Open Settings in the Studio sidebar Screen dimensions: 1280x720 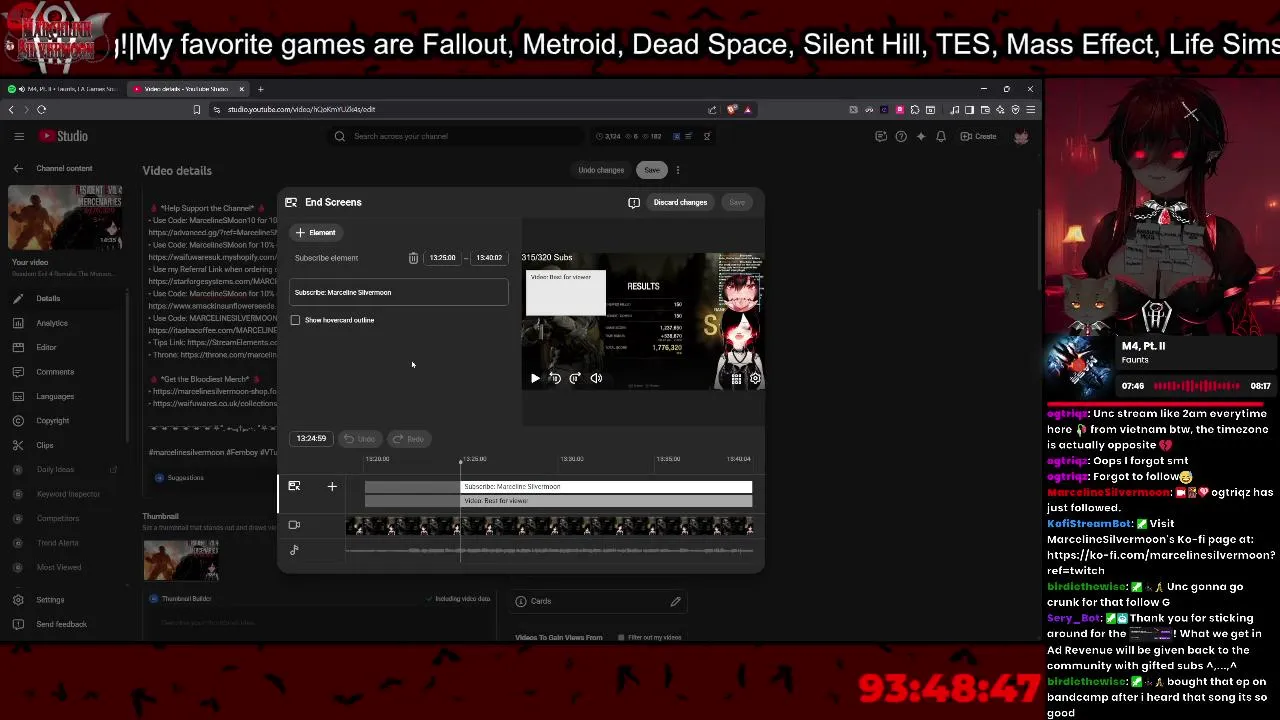point(64,600)
